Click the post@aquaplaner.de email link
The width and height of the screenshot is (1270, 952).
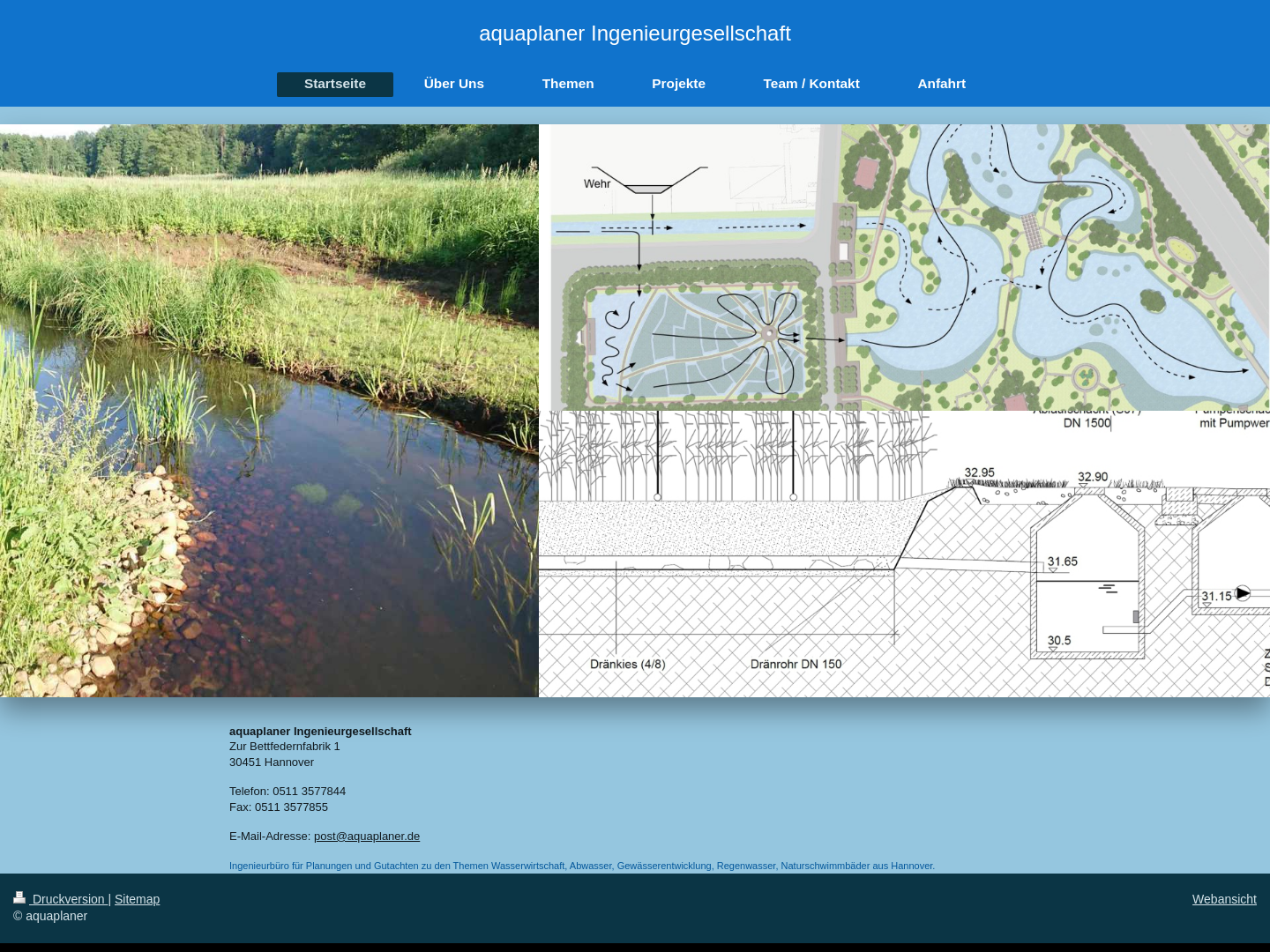pyautogui.click(x=367, y=837)
